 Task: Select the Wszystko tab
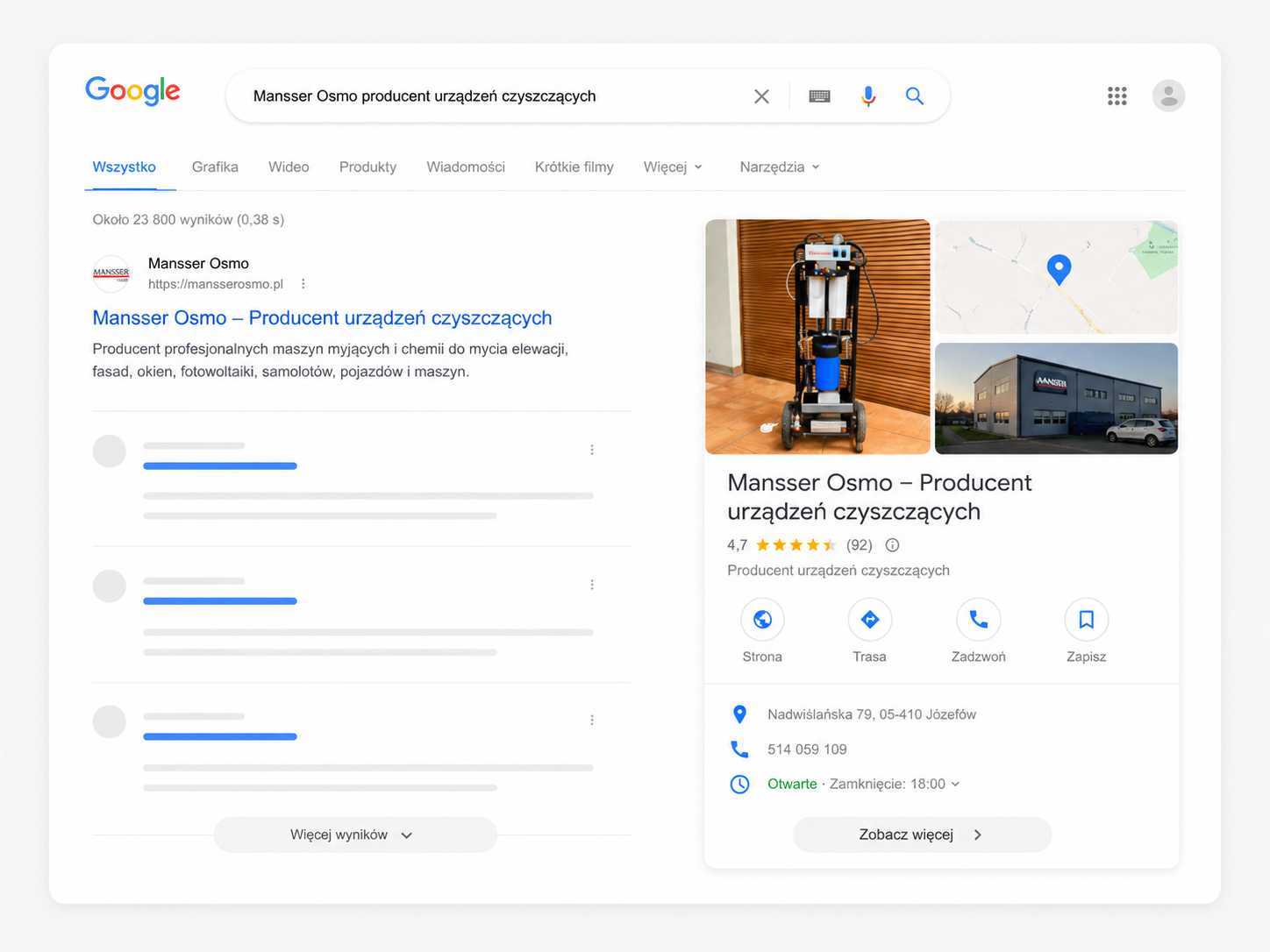pos(125,167)
